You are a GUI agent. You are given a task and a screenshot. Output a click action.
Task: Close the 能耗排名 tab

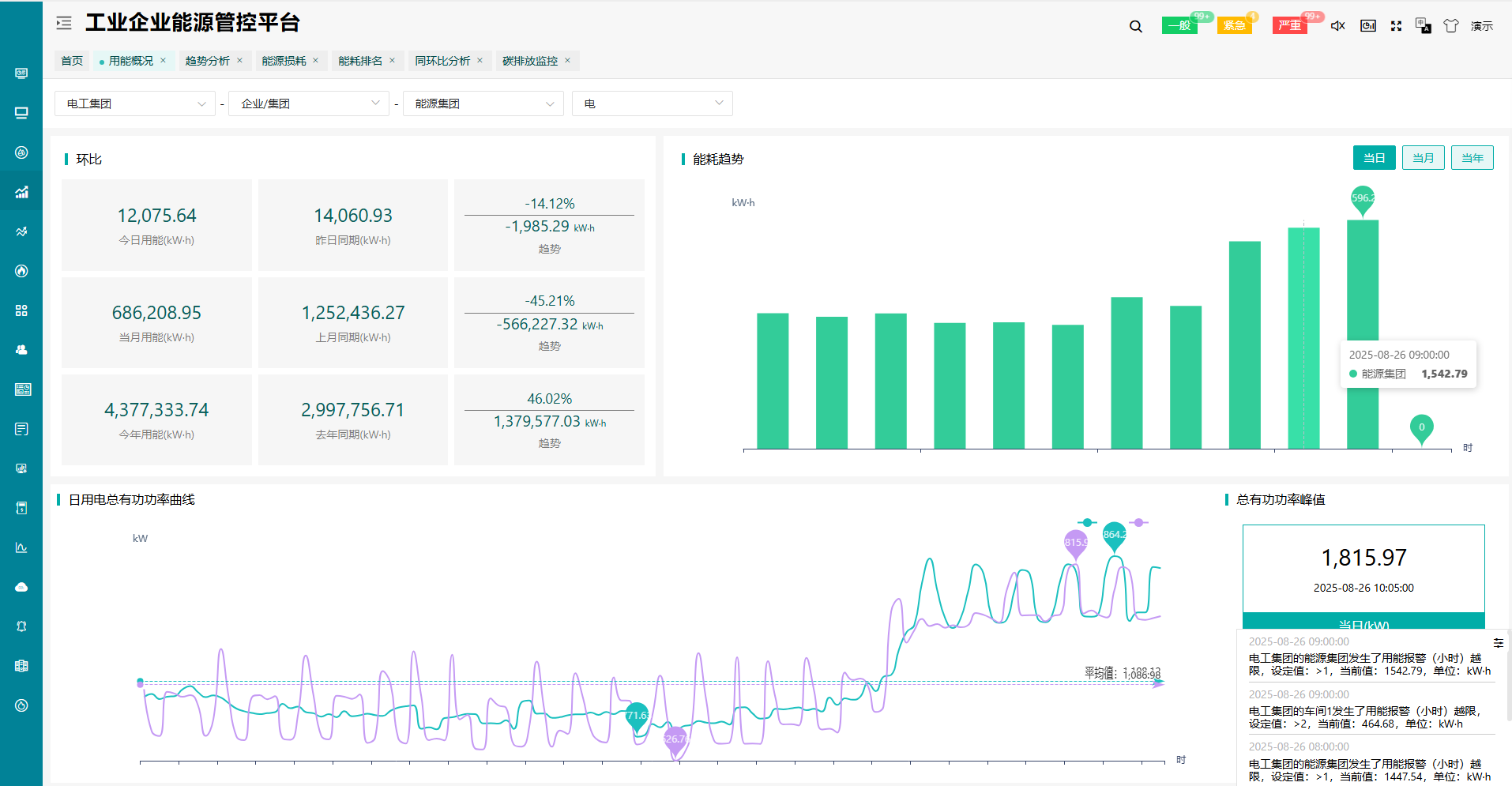392,61
